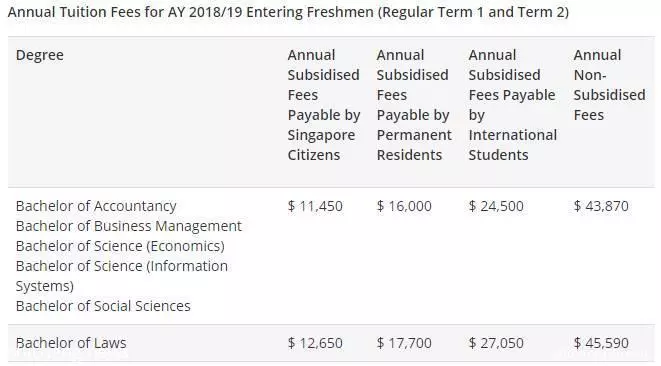The width and height of the screenshot is (661, 366).
Task: Click the $ 11,450 fee value
Action: coord(315,206)
